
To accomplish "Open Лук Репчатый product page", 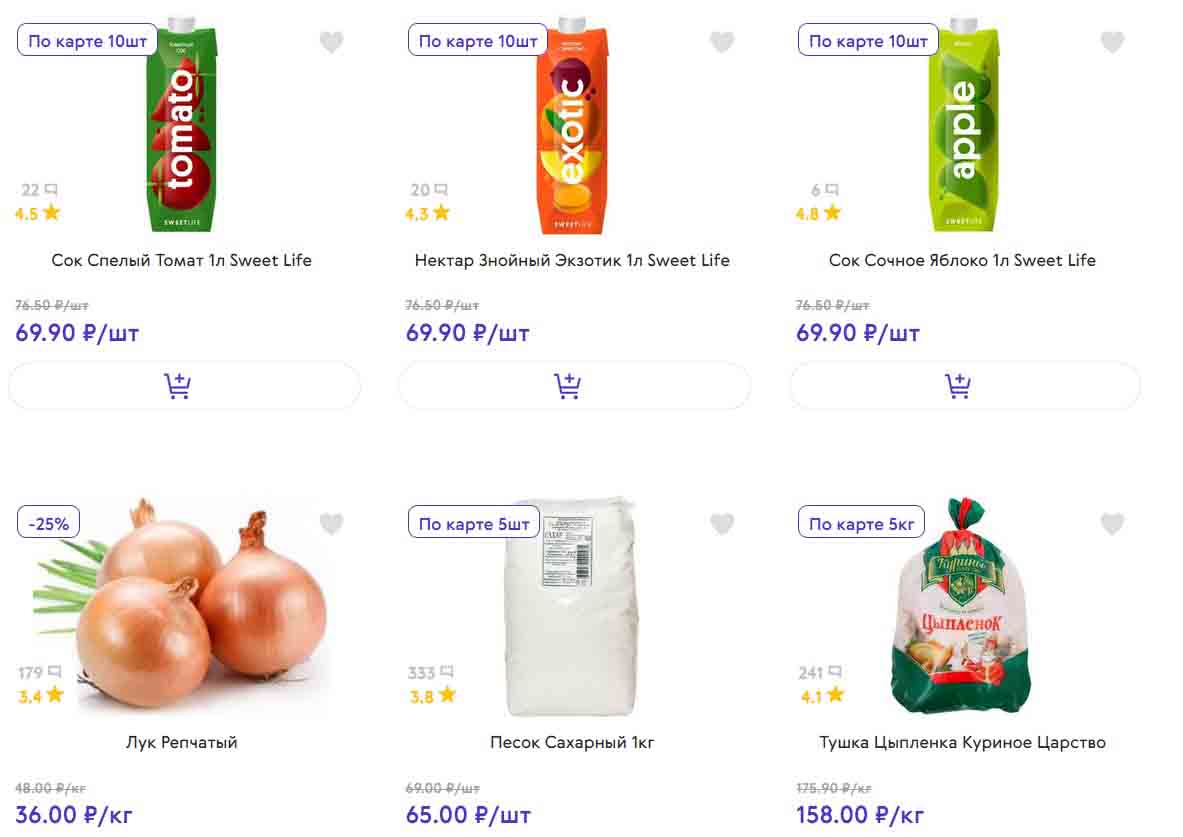I will pos(182,743).
